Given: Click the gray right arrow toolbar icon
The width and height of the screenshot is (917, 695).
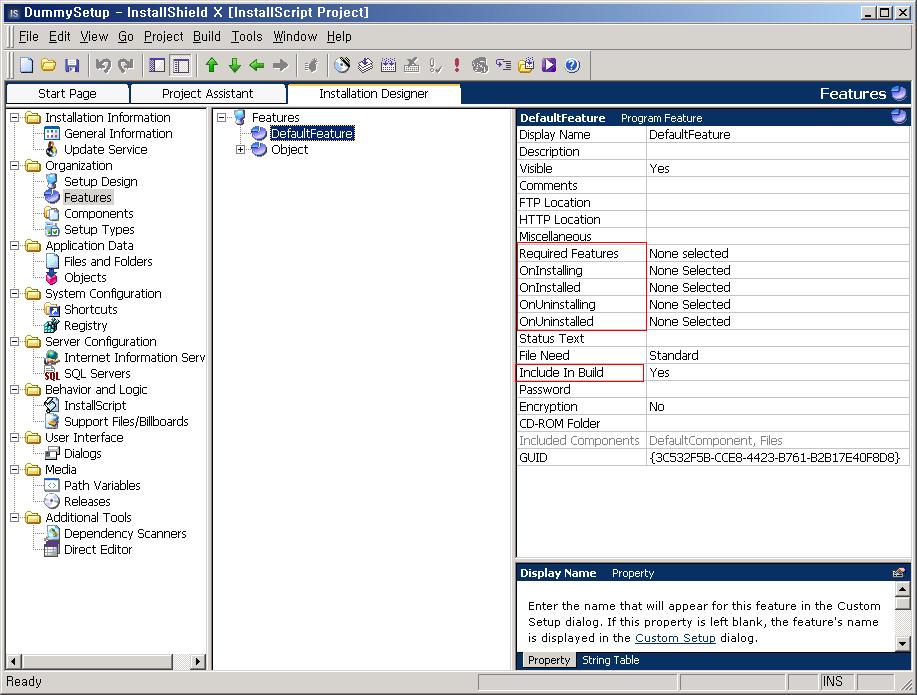Looking at the screenshot, I should [281, 65].
